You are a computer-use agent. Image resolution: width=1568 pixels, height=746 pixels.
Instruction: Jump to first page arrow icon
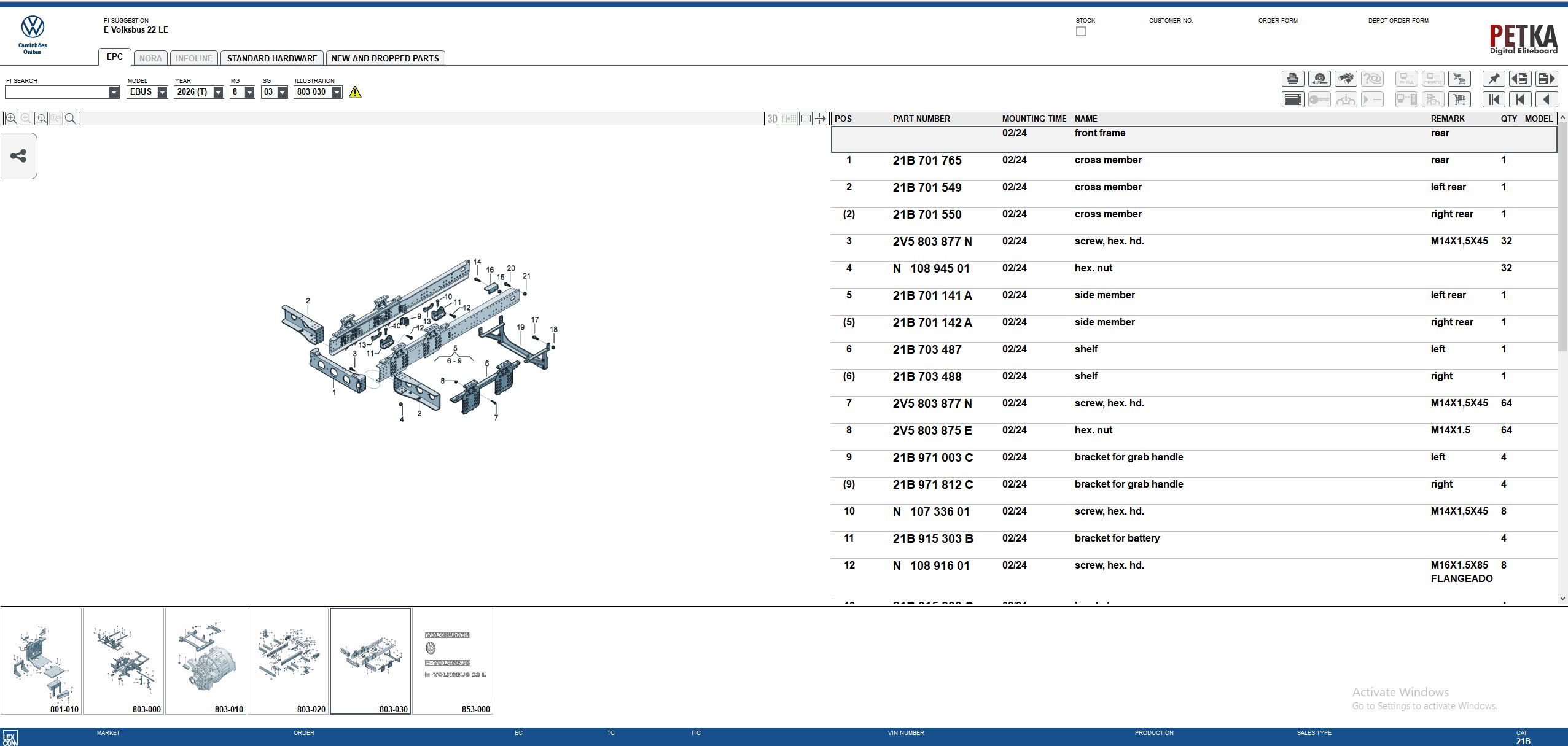(x=1494, y=99)
